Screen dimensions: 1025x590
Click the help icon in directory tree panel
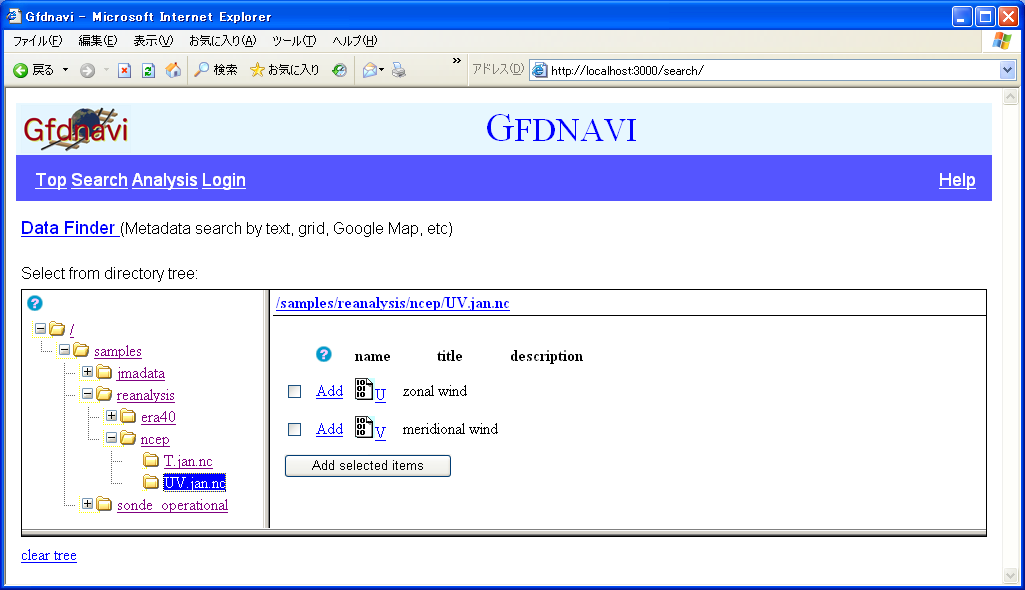point(35,303)
